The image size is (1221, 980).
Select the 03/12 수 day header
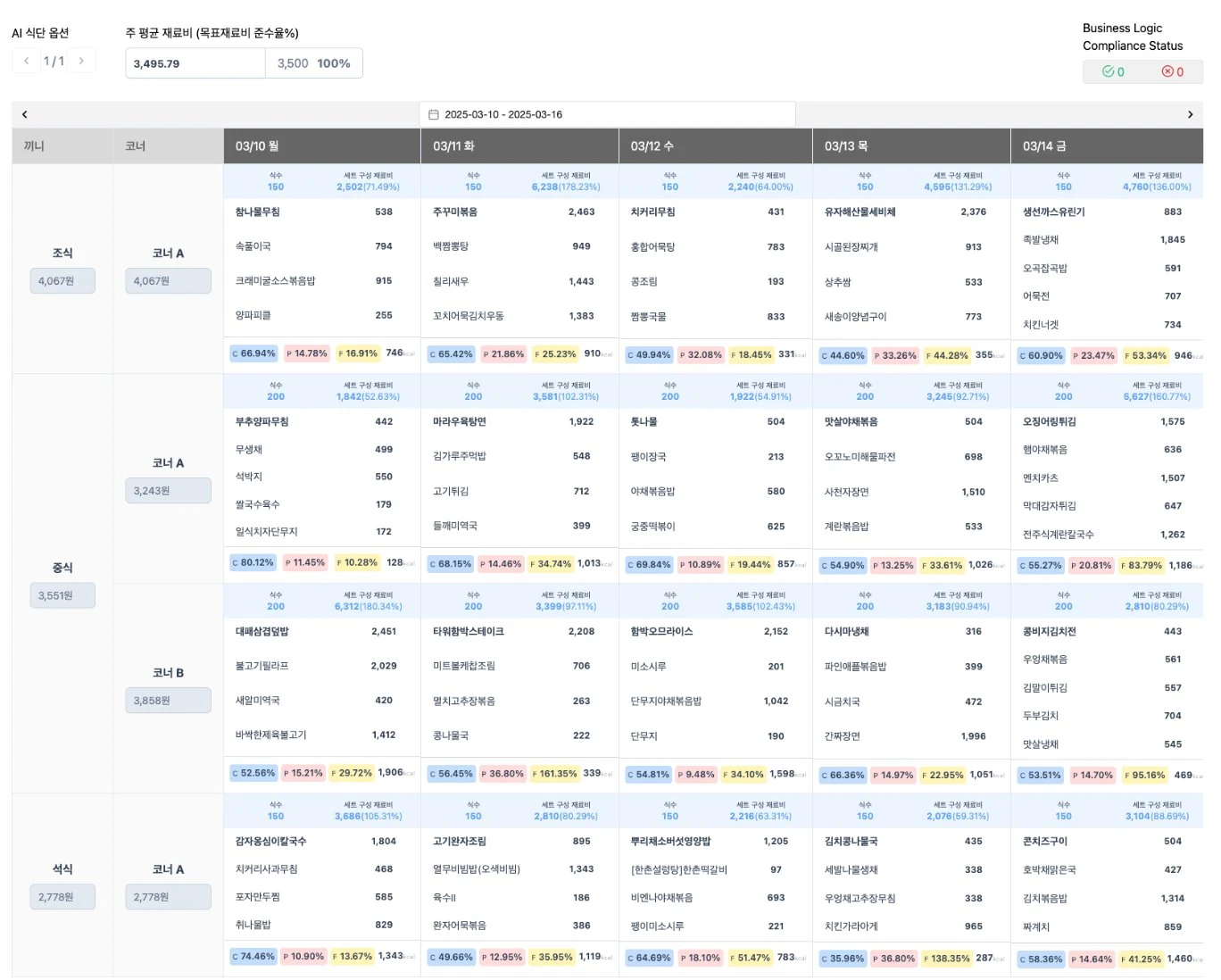(716, 145)
